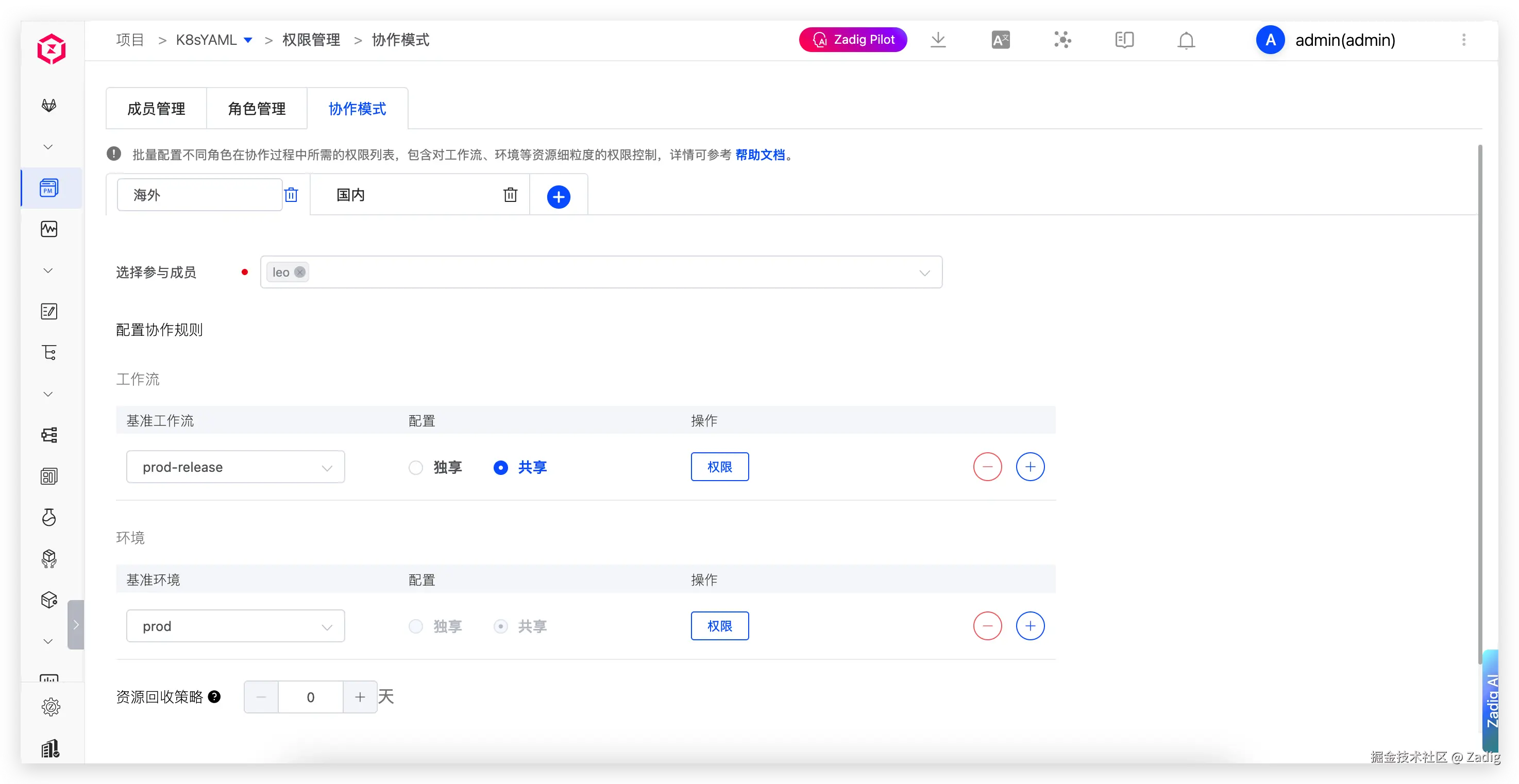Expand the K8sYAML project dropdown in breadcrumb

[248, 40]
